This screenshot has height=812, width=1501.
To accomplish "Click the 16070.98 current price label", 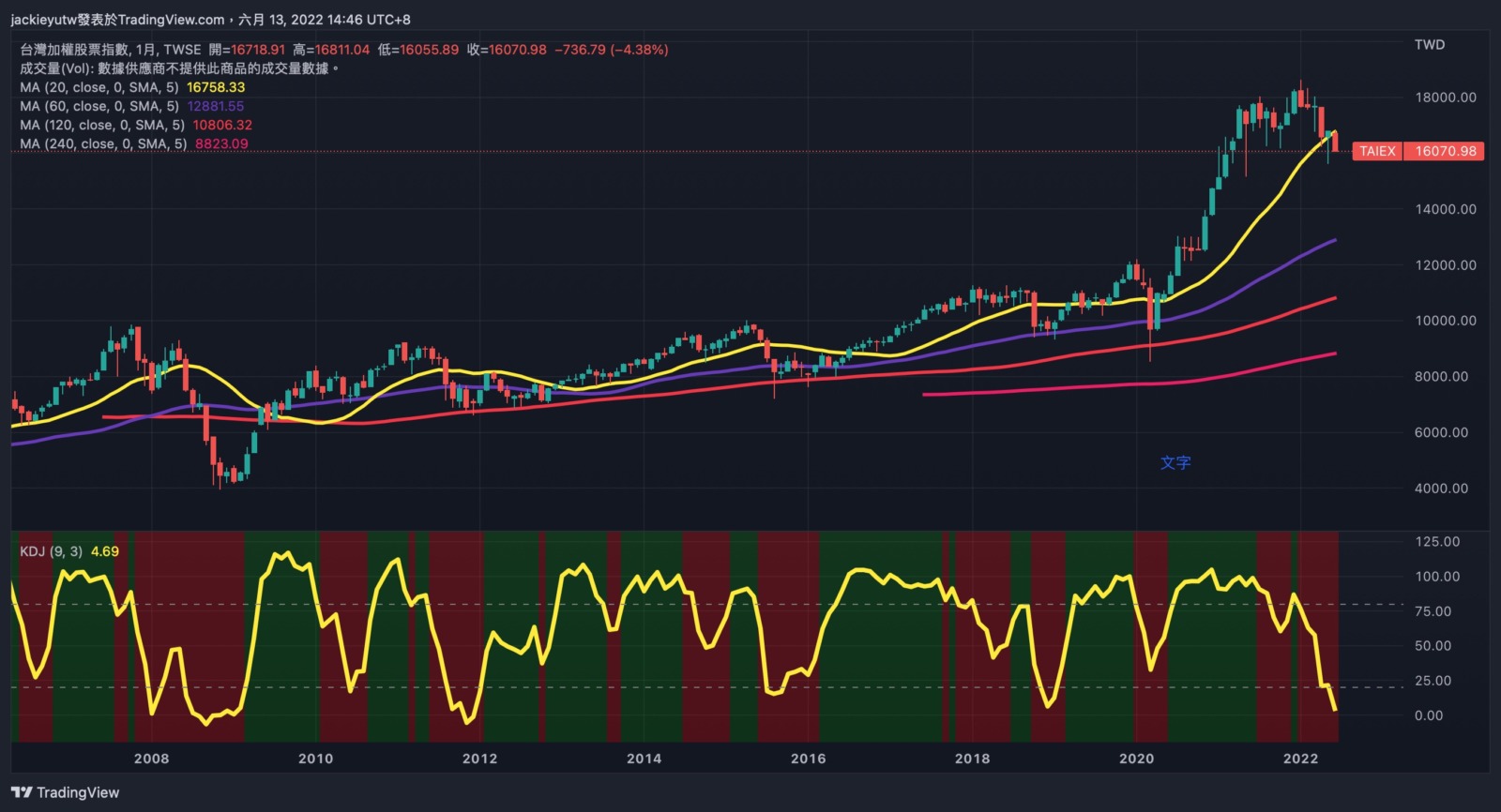I will (x=1445, y=151).
